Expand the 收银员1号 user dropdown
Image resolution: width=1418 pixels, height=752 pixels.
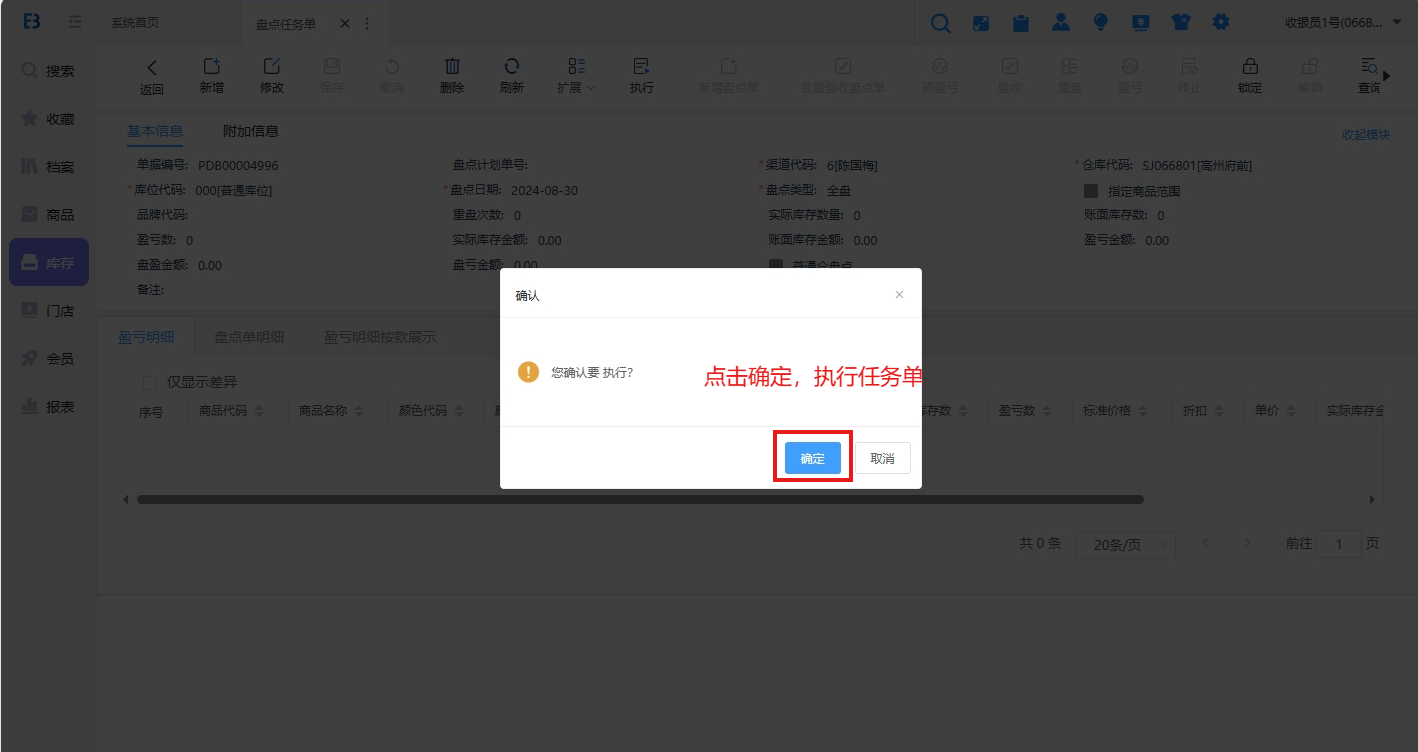(x=1343, y=22)
